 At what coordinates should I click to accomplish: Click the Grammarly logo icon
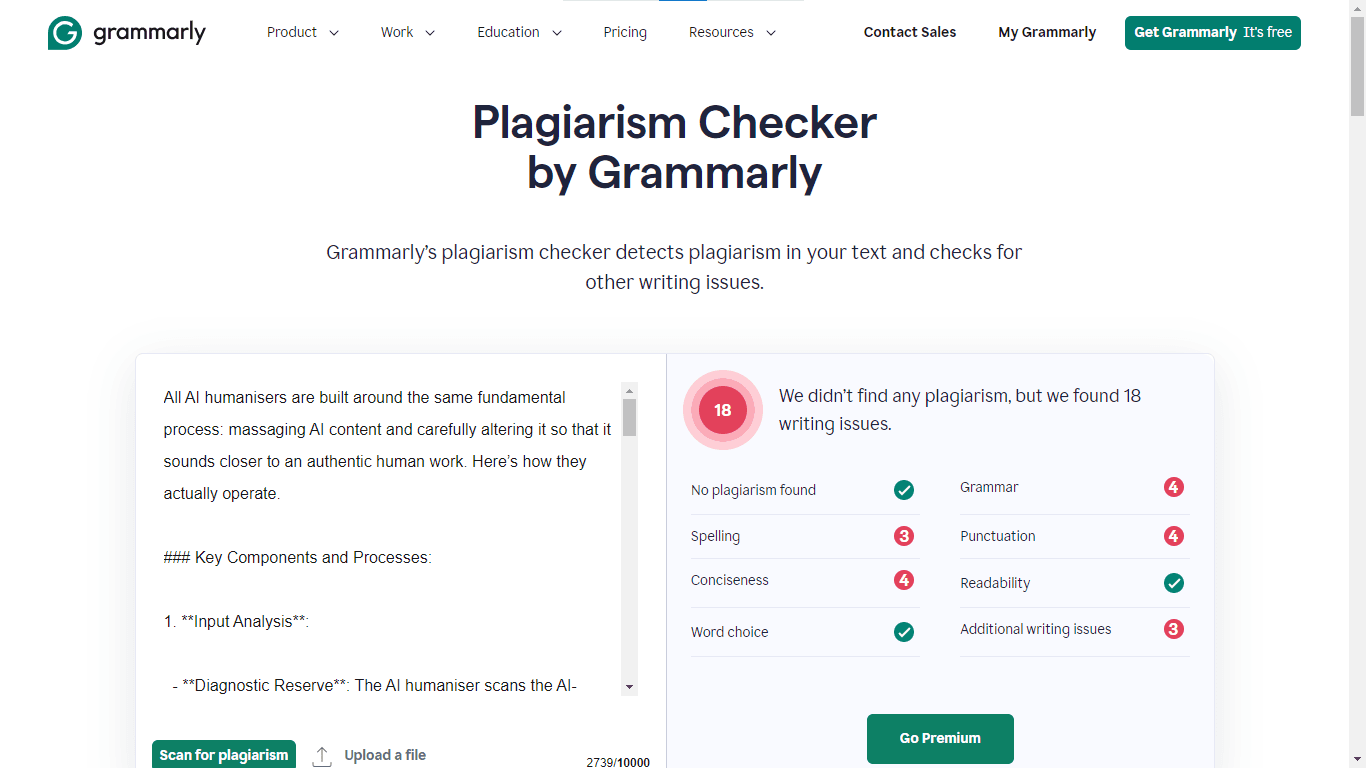[65, 33]
